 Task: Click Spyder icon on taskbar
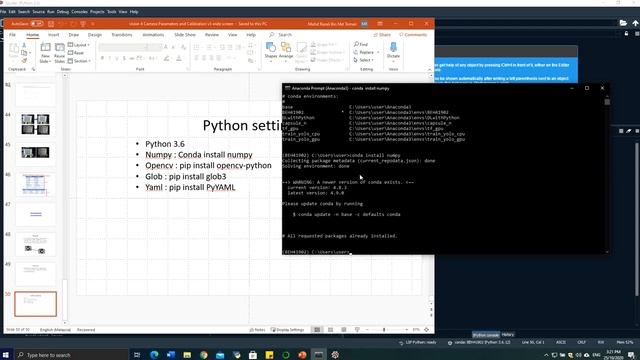coord(335,355)
